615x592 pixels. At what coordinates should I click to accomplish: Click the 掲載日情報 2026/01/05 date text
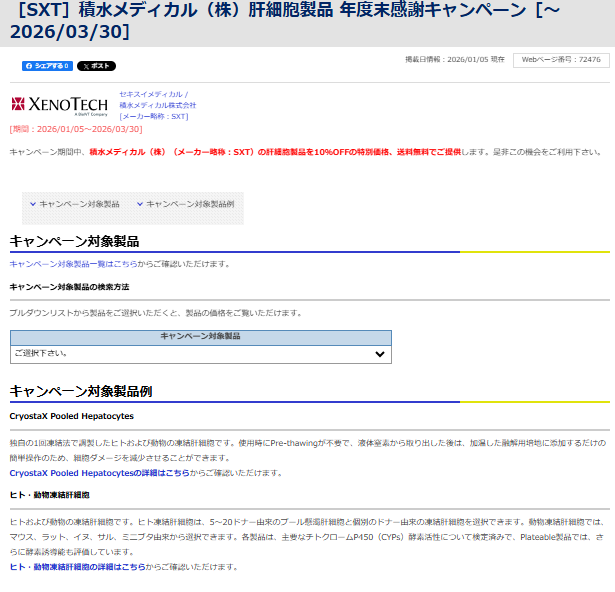click(455, 60)
